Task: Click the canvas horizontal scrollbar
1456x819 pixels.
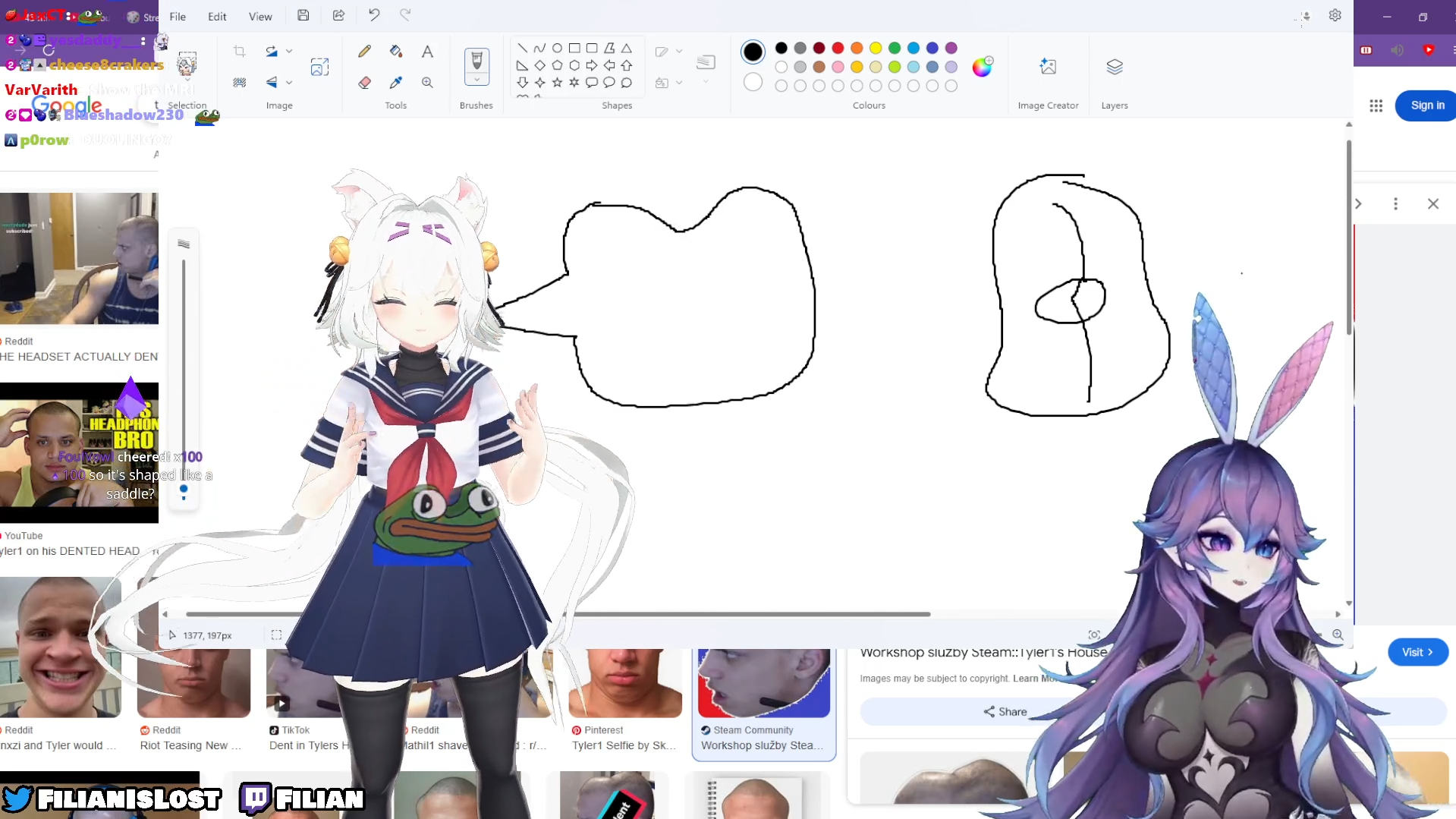Action: [x=558, y=614]
